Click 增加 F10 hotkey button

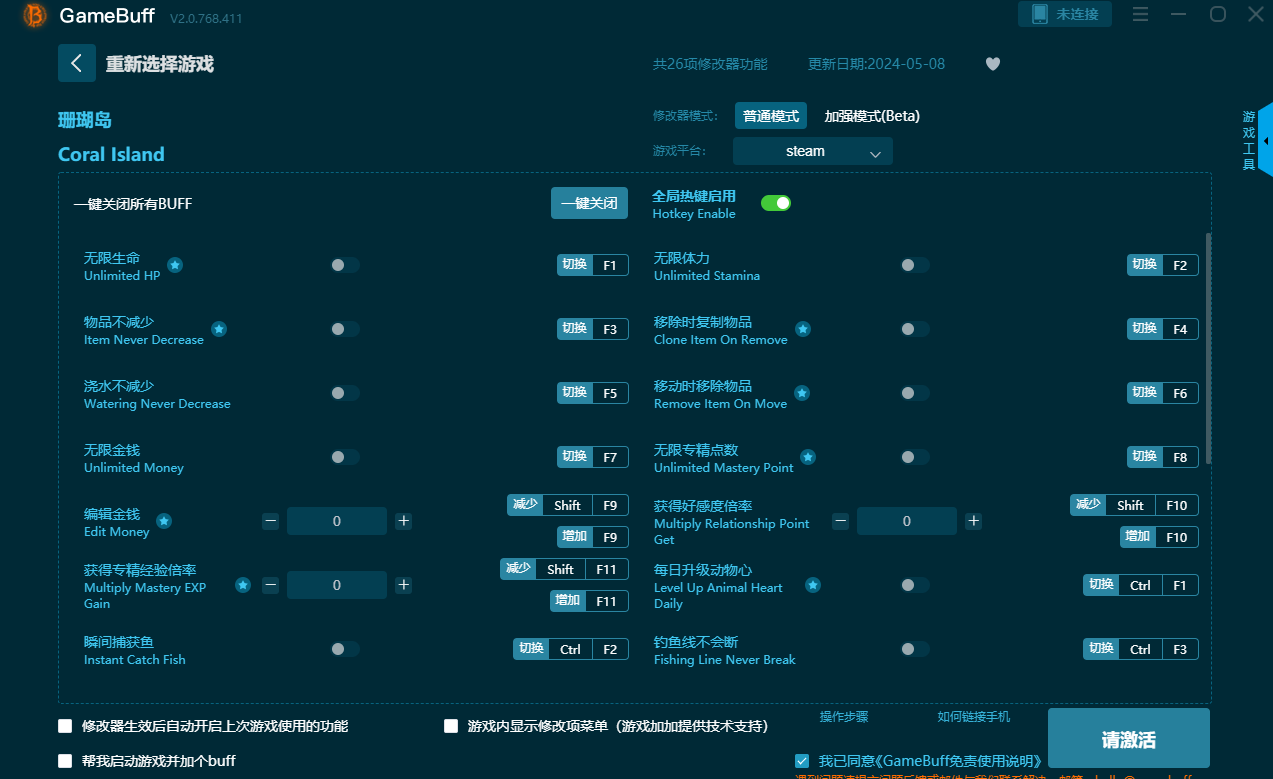(x=1159, y=537)
